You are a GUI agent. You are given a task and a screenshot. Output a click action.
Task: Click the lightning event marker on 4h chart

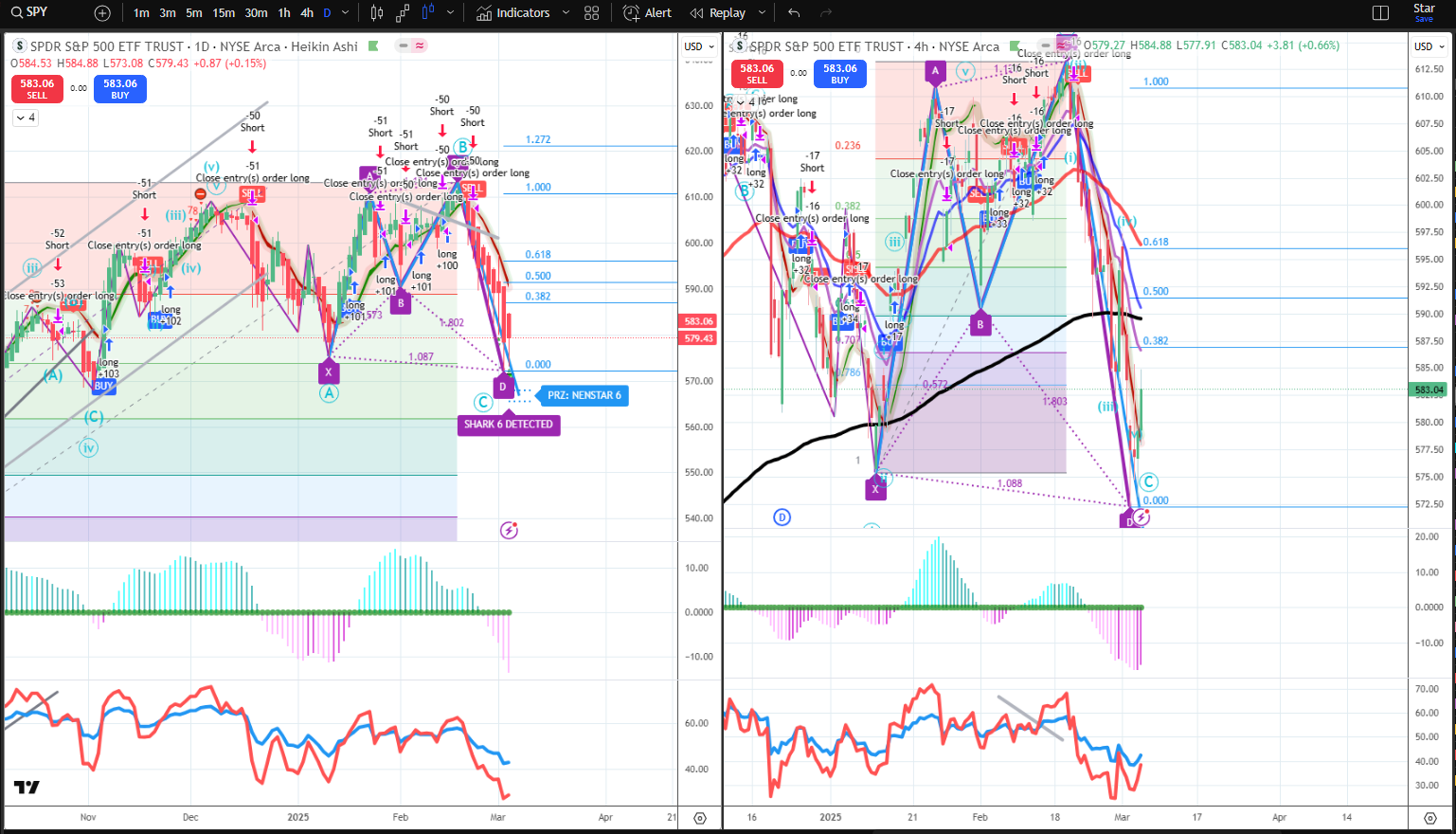point(1141,517)
